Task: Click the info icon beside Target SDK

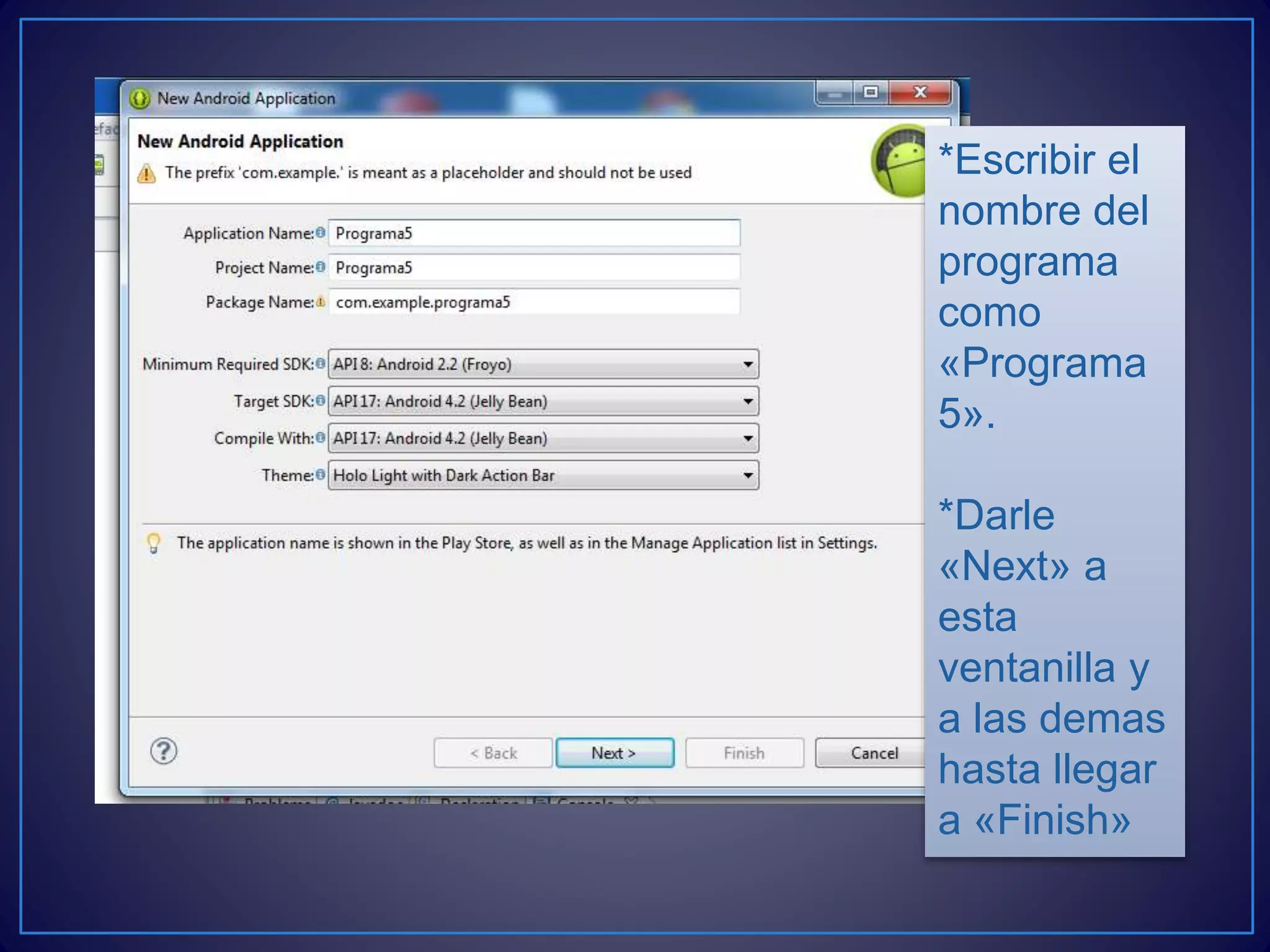Action: pyautogui.click(x=320, y=400)
